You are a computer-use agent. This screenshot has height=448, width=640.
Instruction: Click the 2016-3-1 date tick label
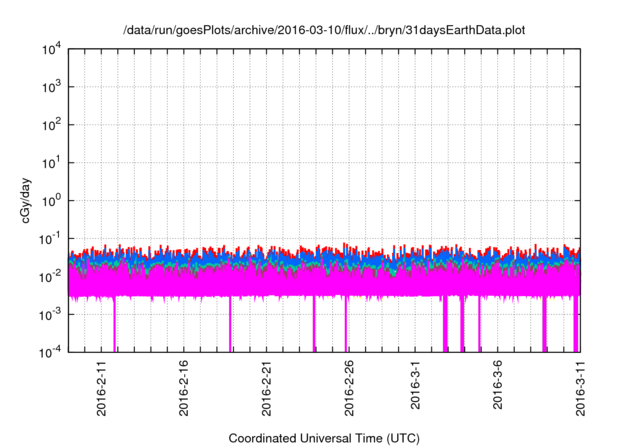[415, 385]
